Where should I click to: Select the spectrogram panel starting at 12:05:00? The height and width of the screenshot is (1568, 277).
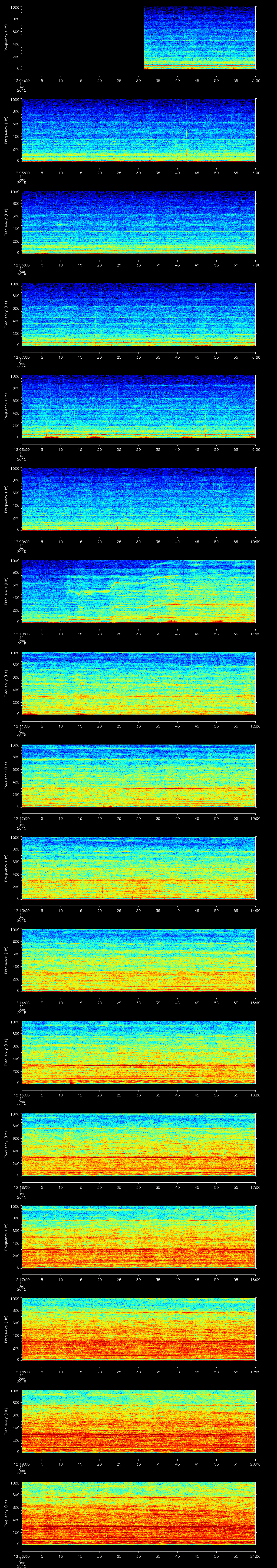pos(139,130)
